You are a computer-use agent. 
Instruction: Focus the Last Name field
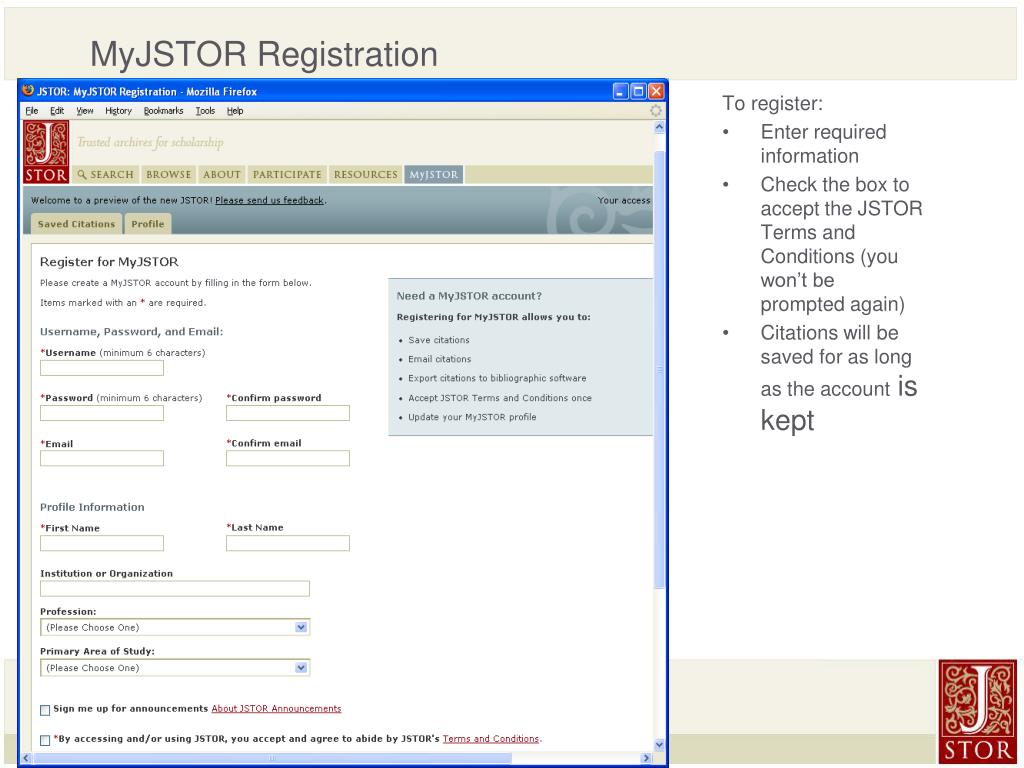[x=288, y=543]
